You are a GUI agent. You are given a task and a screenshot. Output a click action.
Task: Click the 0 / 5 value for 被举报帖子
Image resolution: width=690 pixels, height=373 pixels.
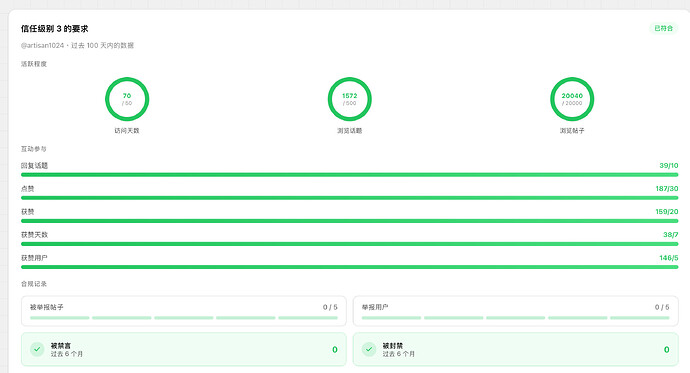point(330,307)
